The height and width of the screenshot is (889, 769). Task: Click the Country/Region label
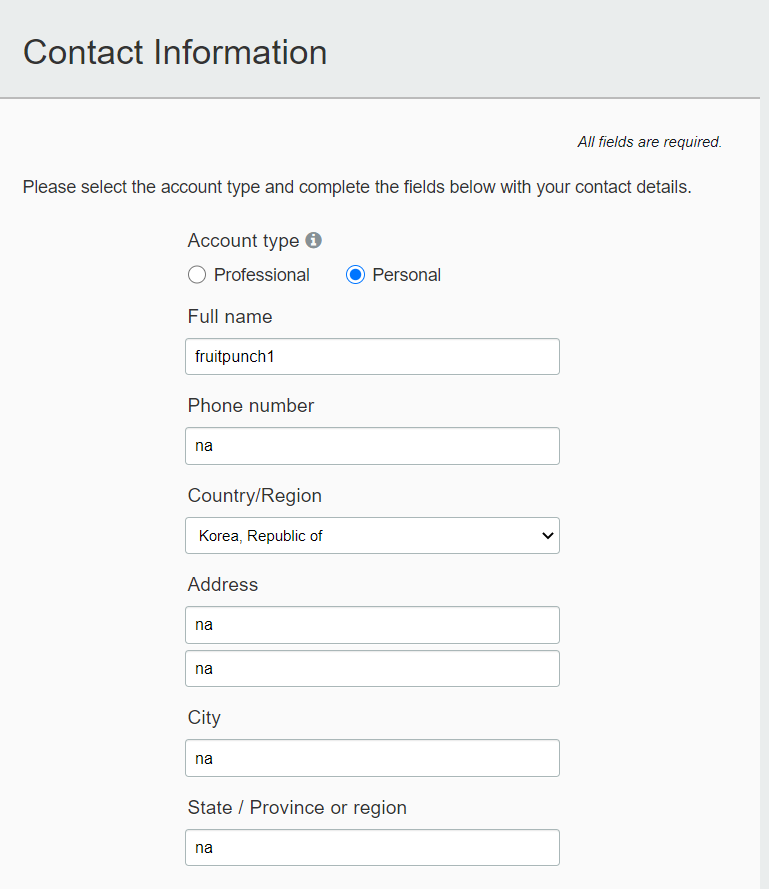255,496
